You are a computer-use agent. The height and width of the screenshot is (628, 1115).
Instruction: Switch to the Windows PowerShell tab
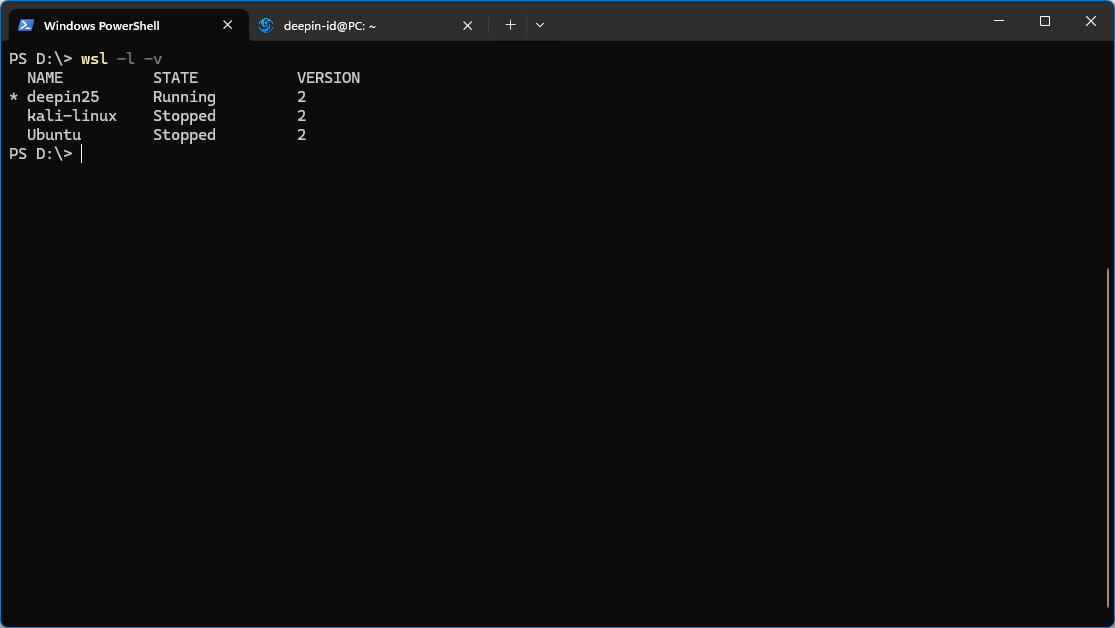(128, 26)
